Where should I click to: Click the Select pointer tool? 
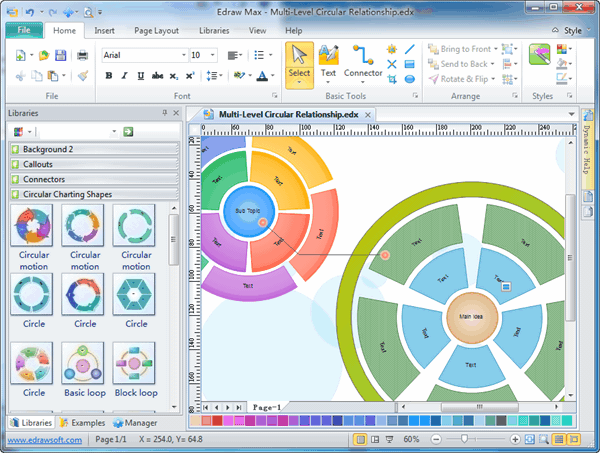pyautogui.click(x=299, y=60)
